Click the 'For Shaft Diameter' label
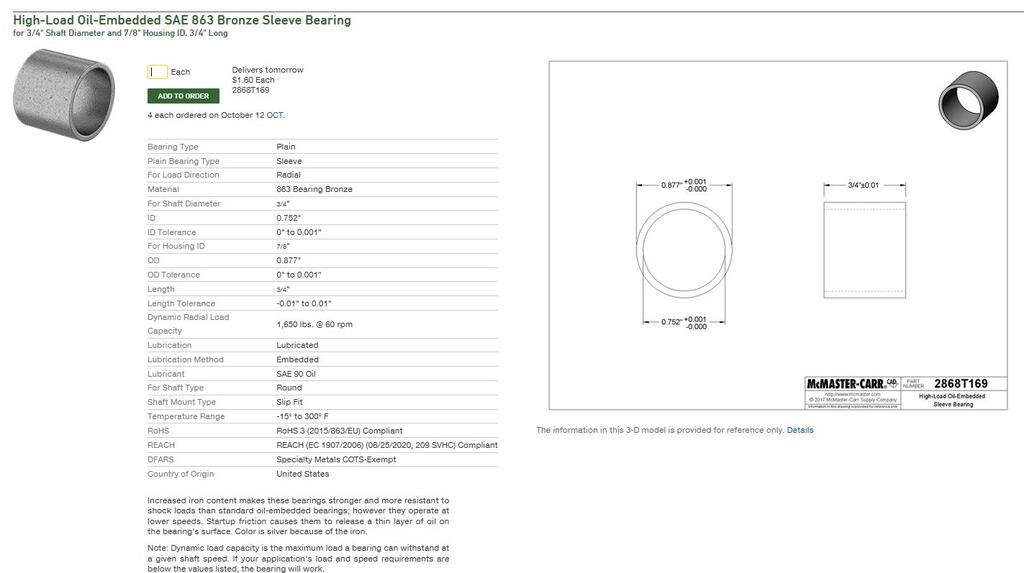 pos(184,204)
